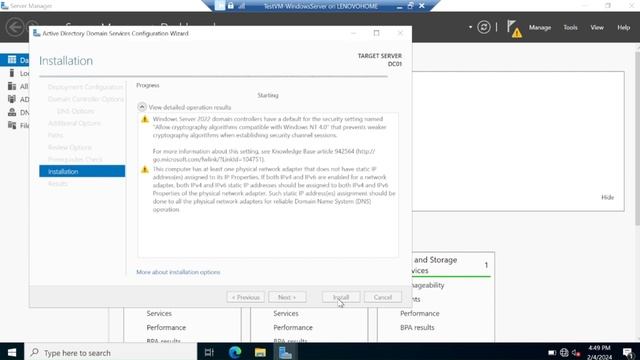
Task: Click the wizard icon in the title bar
Action: [36, 33]
